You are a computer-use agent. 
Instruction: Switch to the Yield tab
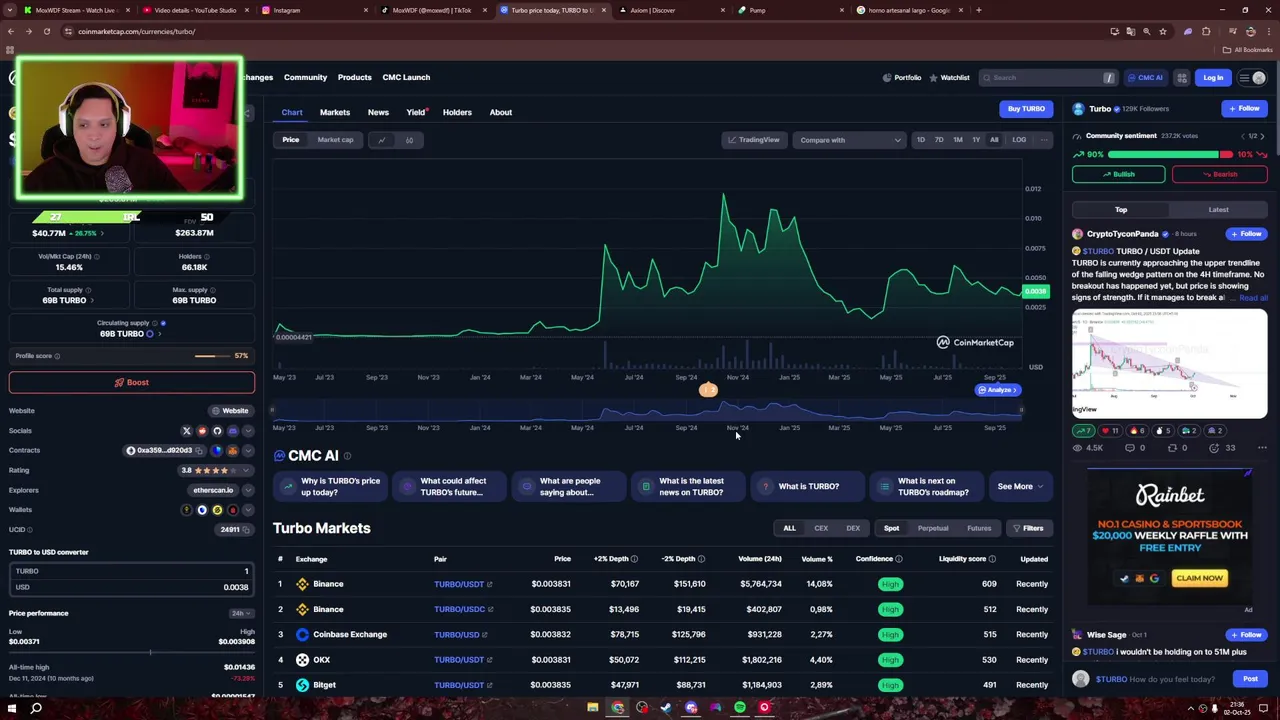415,112
